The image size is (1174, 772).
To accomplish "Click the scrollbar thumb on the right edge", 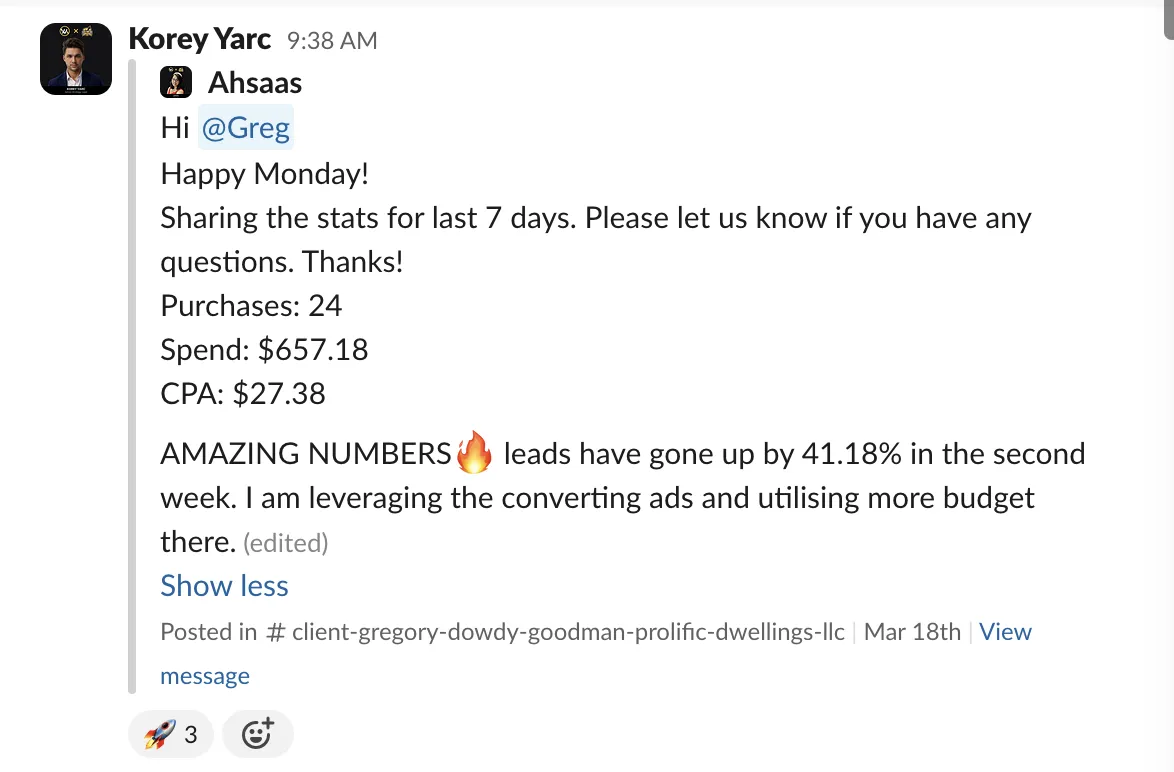I will 1169,19.
